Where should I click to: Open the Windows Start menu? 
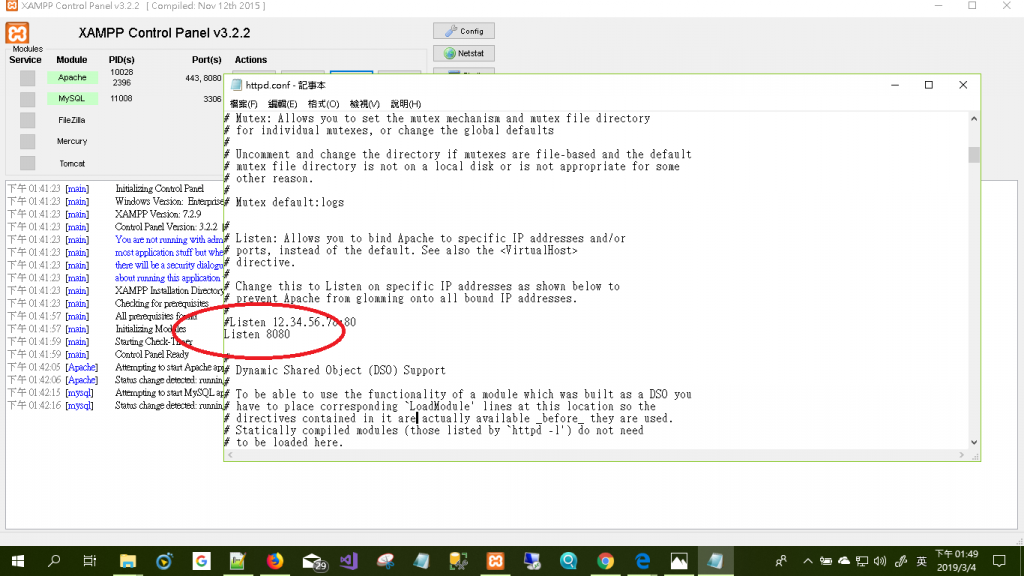pyautogui.click(x=18, y=561)
